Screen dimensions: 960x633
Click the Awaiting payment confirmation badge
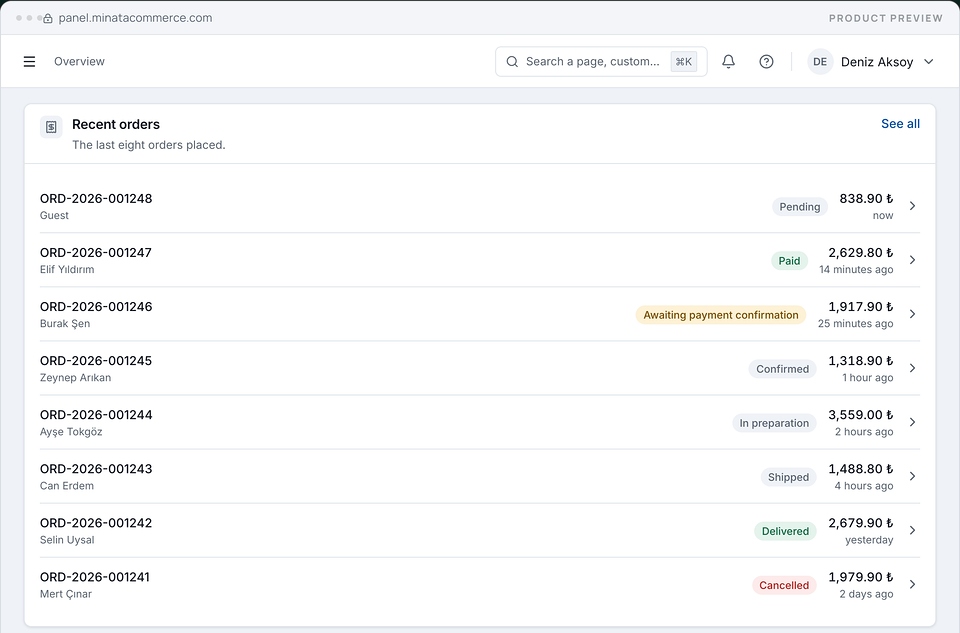721,315
